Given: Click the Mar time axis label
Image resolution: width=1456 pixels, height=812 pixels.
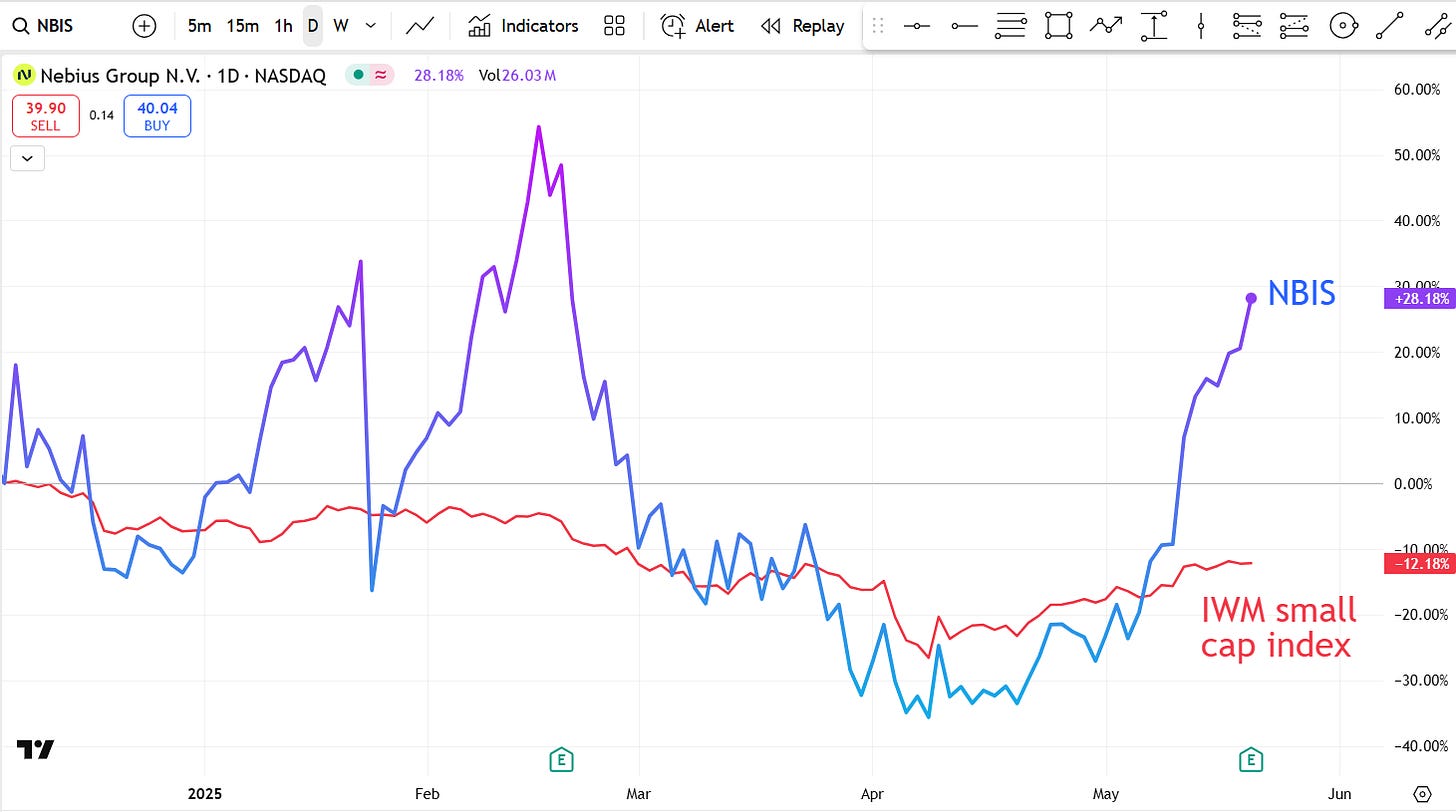Looking at the screenshot, I should 638,793.
